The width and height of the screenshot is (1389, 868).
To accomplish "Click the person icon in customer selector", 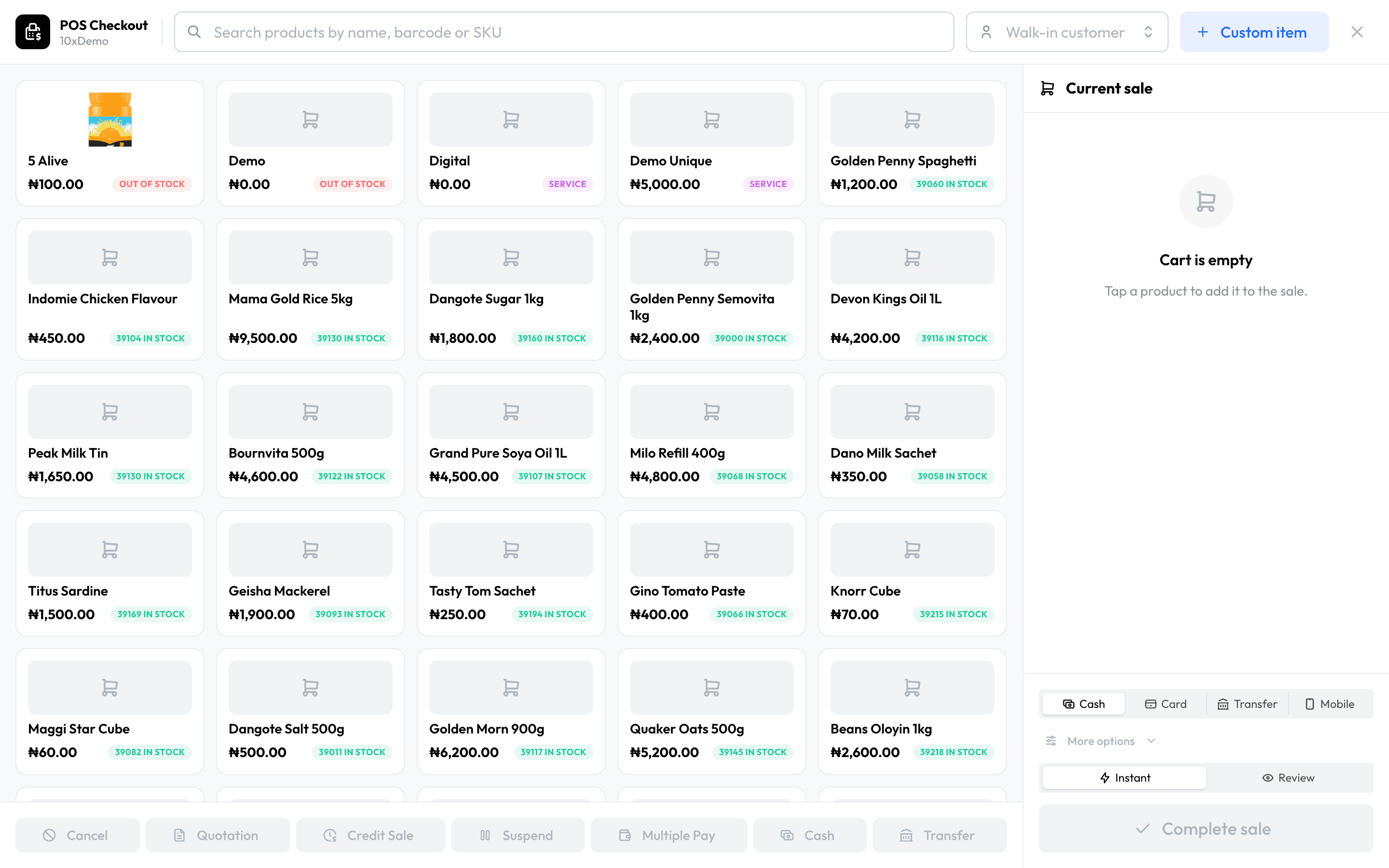I will tap(986, 32).
